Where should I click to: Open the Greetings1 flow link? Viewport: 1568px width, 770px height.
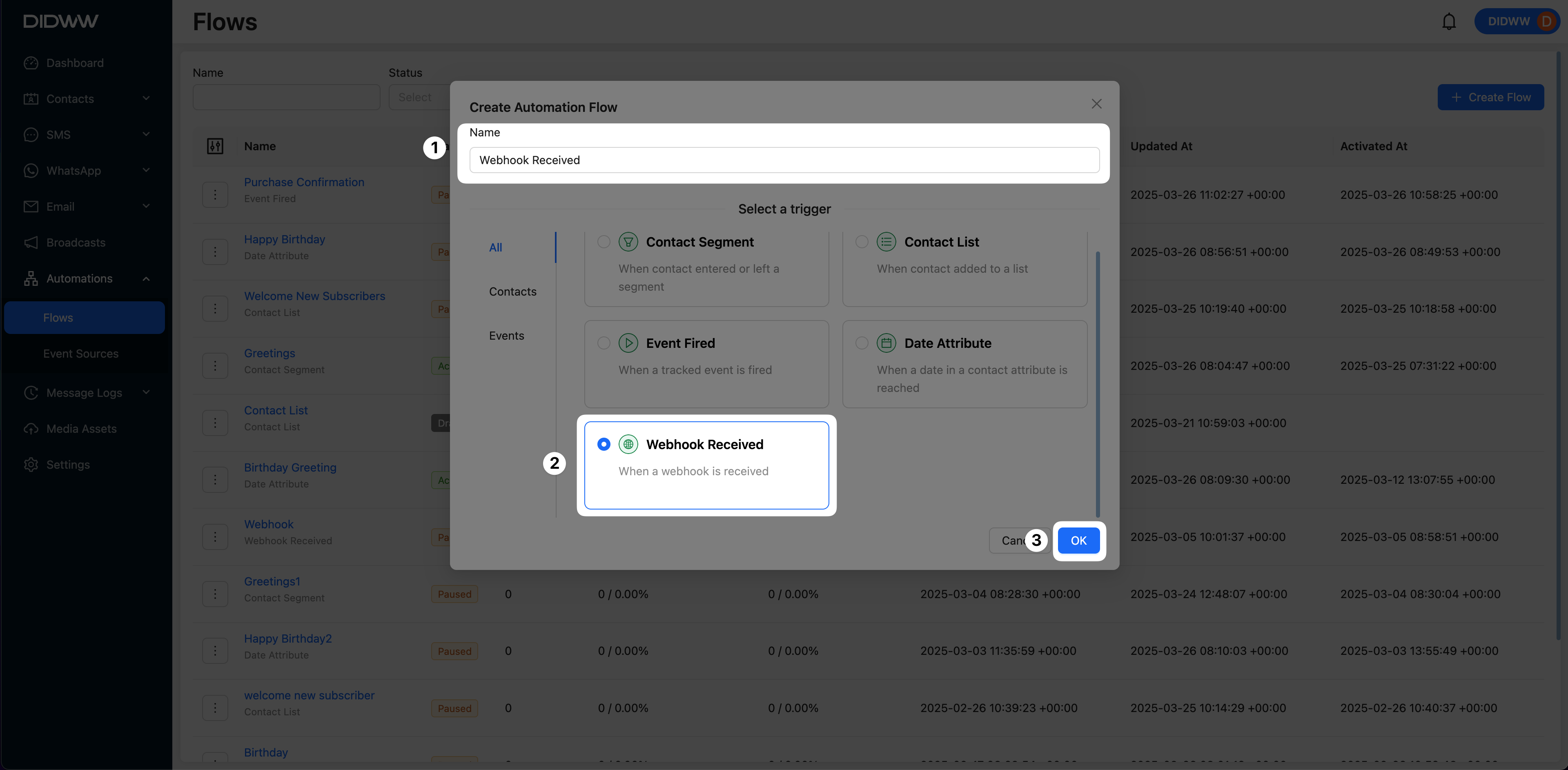tap(272, 581)
